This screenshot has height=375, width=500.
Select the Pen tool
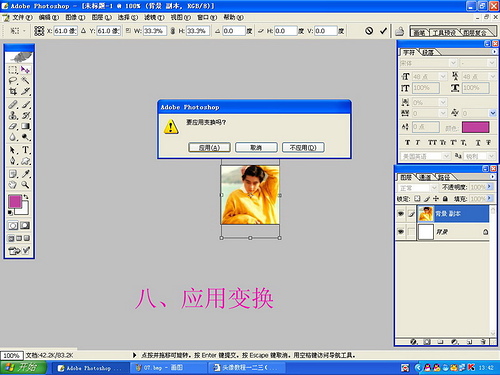tap(13, 161)
